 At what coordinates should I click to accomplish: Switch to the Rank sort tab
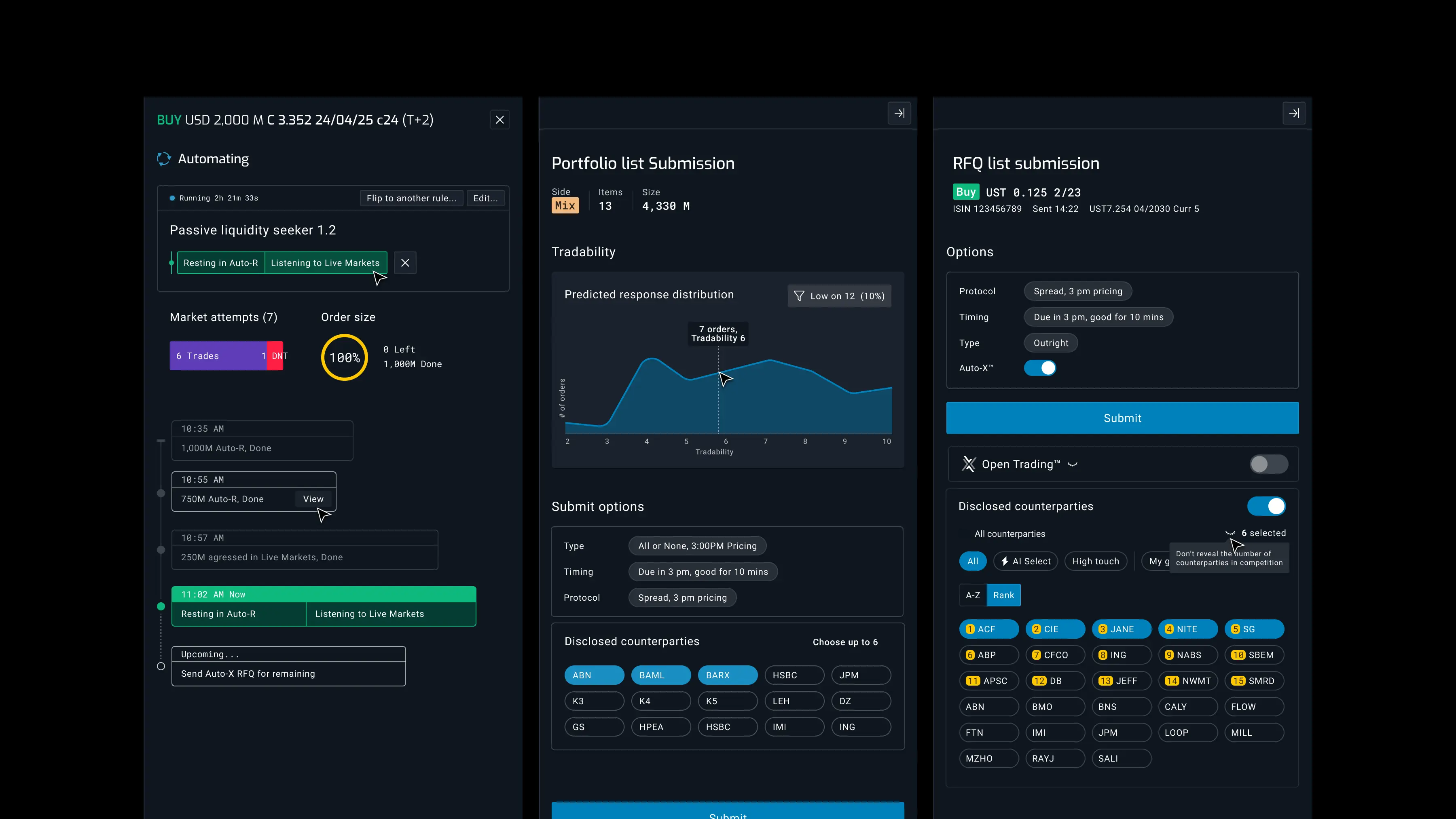[1003, 595]
